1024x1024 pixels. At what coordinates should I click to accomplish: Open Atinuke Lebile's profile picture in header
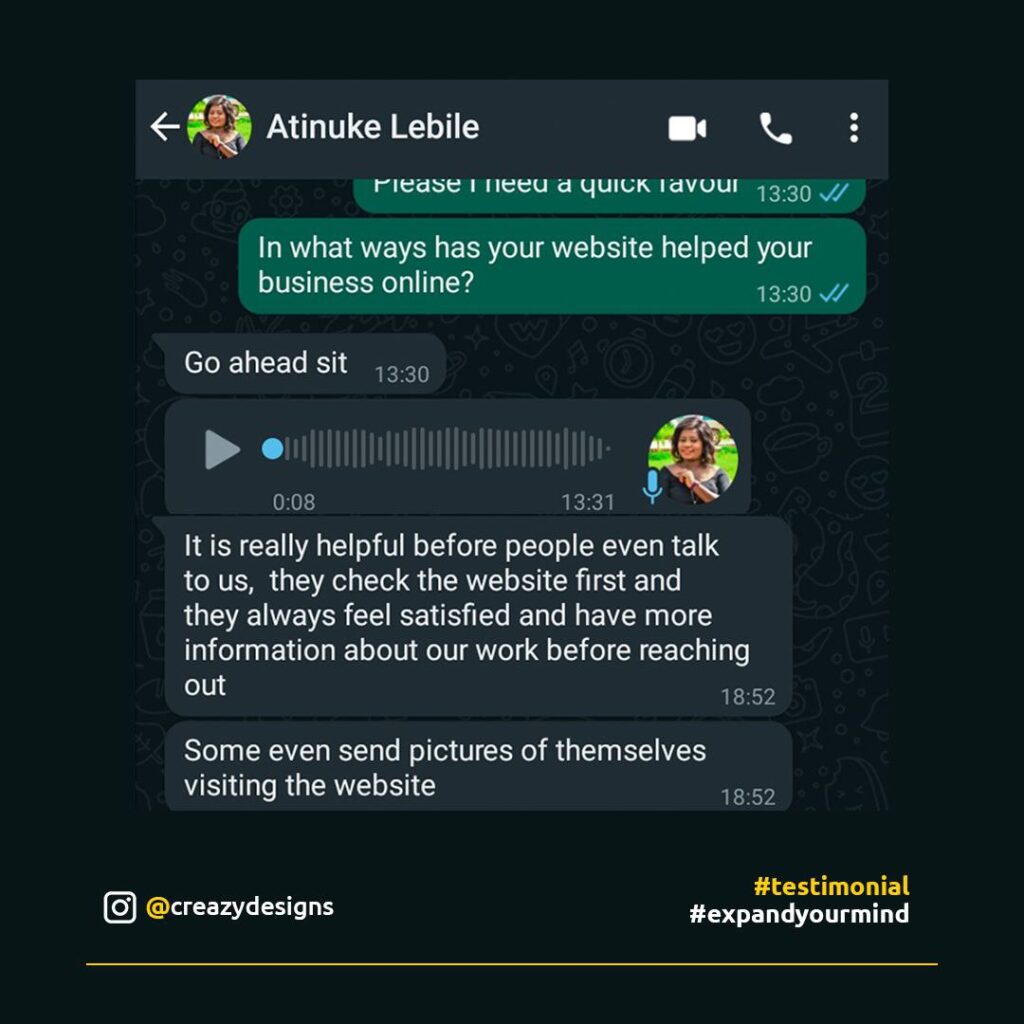tap(219, 127)
